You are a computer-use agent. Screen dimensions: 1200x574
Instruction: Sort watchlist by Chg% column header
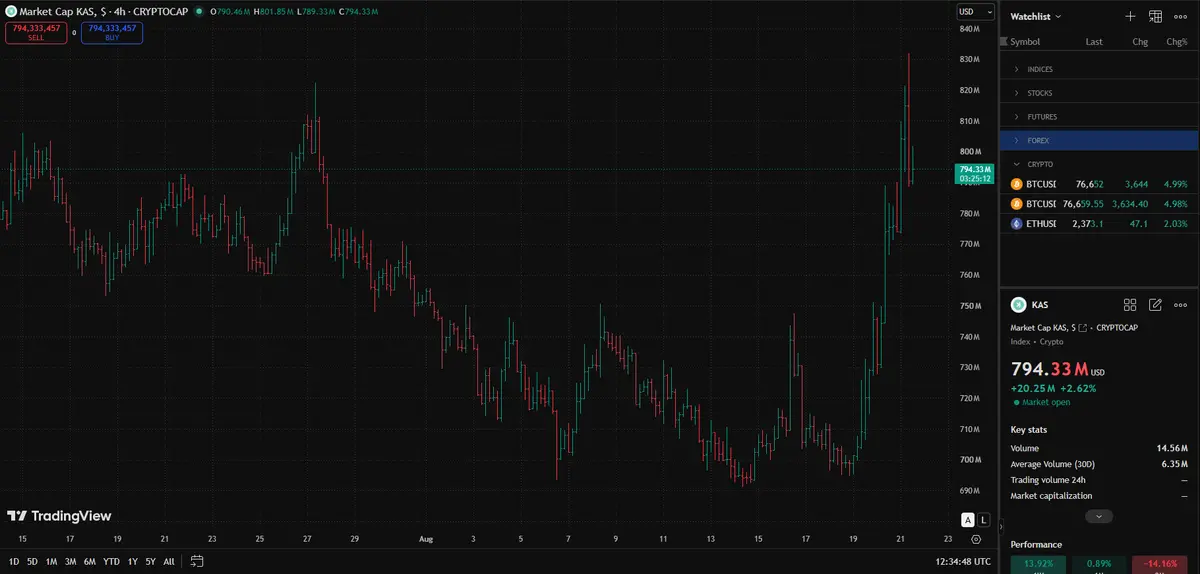pos(1177,42)
